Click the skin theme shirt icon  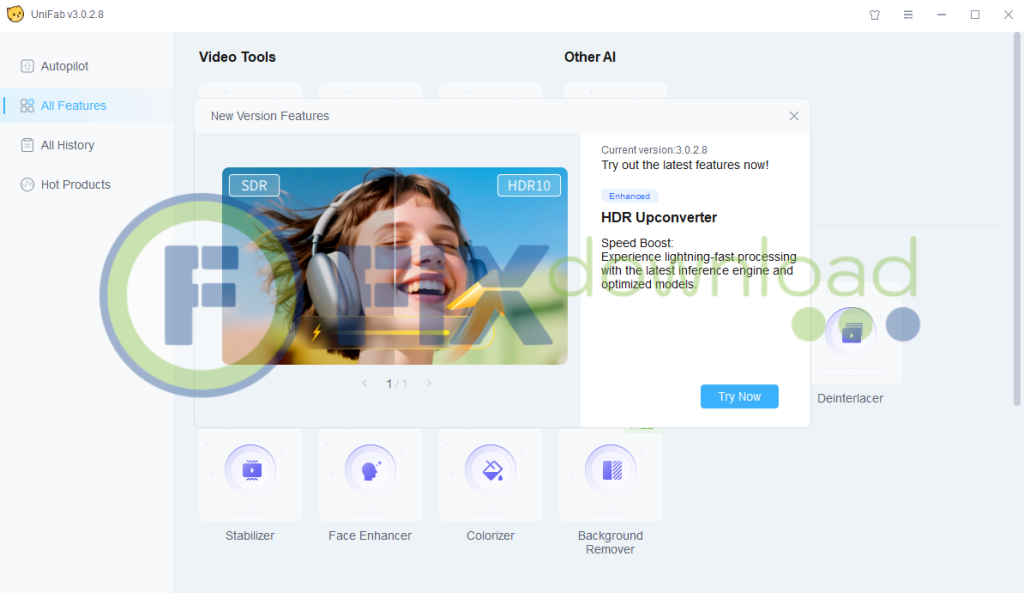click(874, 15)
